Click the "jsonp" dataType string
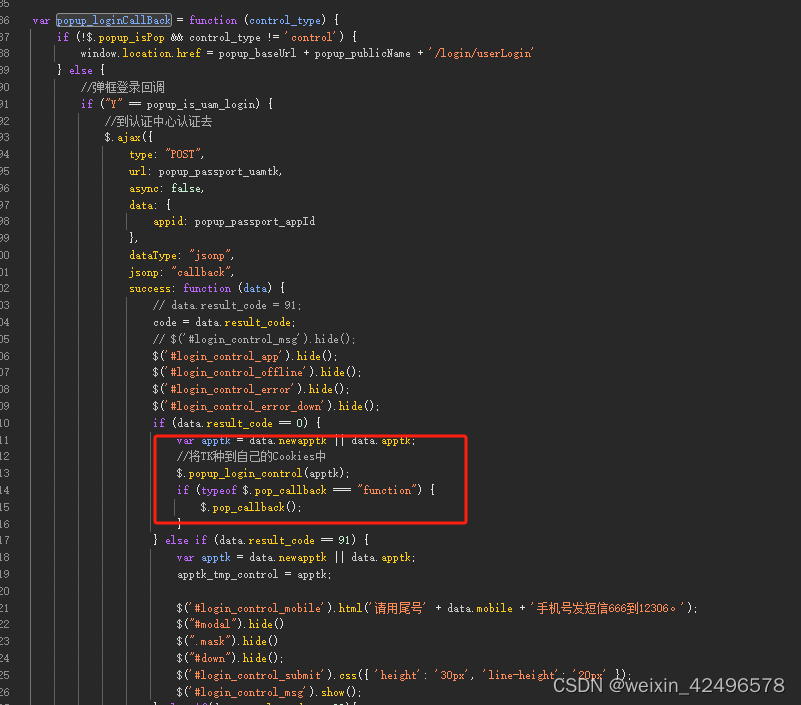 [210, 255]
